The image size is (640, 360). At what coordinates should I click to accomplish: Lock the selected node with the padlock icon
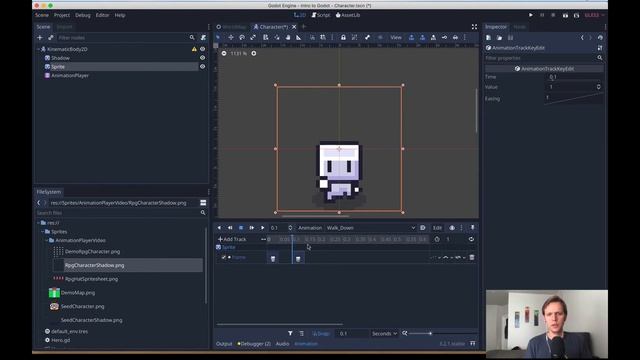(x=343, y=38)
